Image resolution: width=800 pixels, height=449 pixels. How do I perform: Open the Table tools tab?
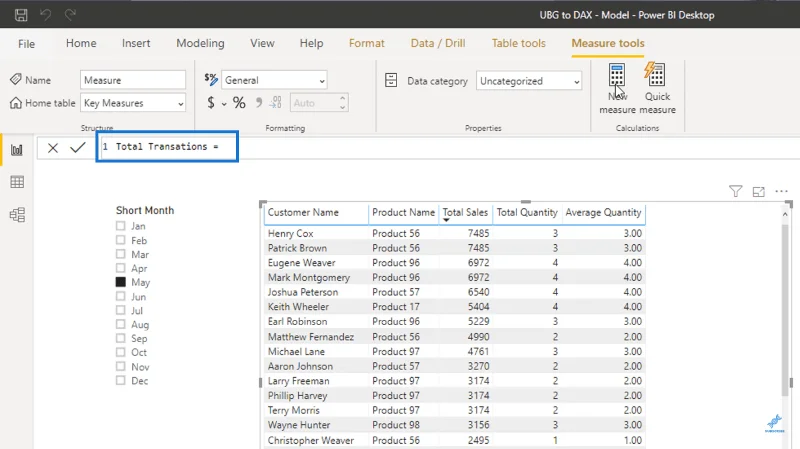click(518, 43)
